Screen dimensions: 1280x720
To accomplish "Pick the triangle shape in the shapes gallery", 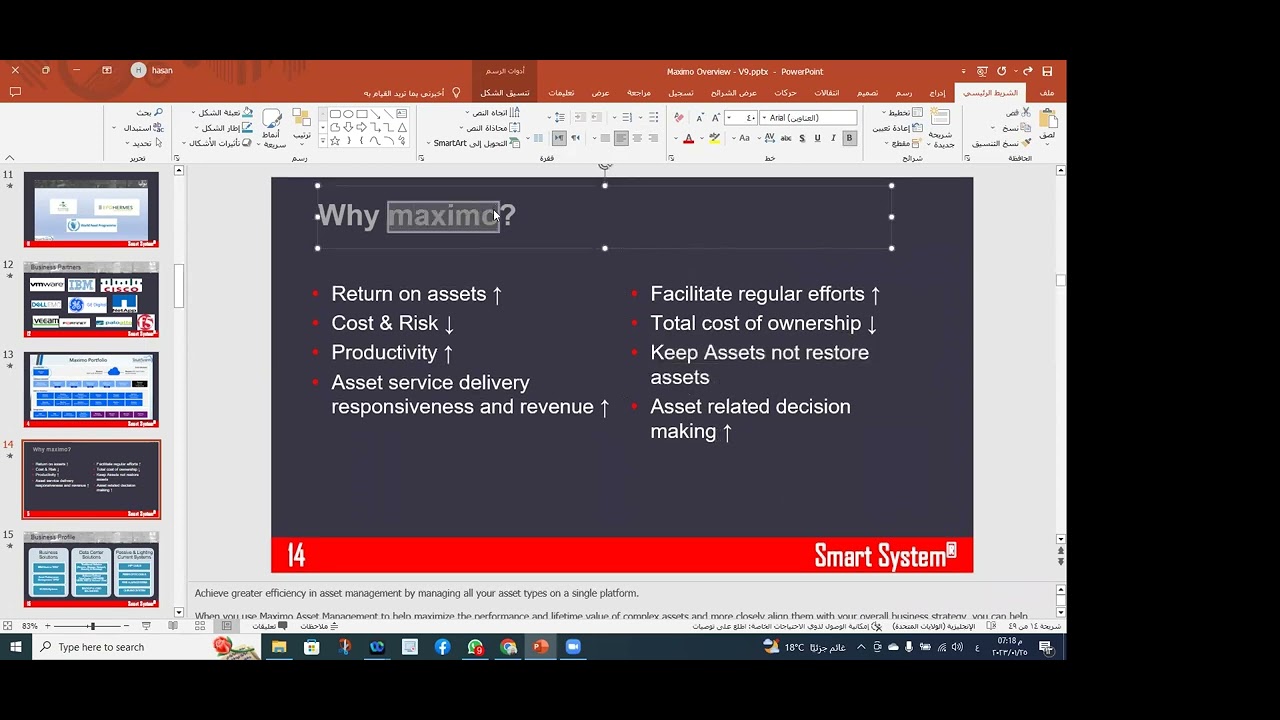I will click(x=402, y=127).
